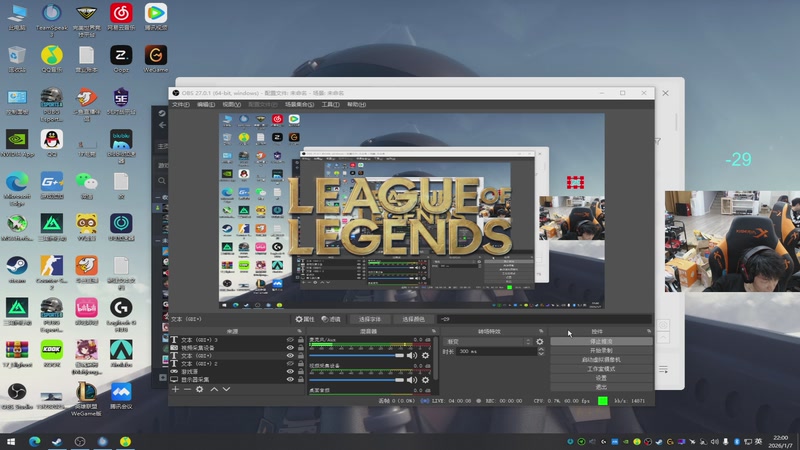Image resolution: width=800 pixels, height=450 pixels.
Task: Toggle visibility of 文本 (GDI+) 3 source
Action: (290, 340)
